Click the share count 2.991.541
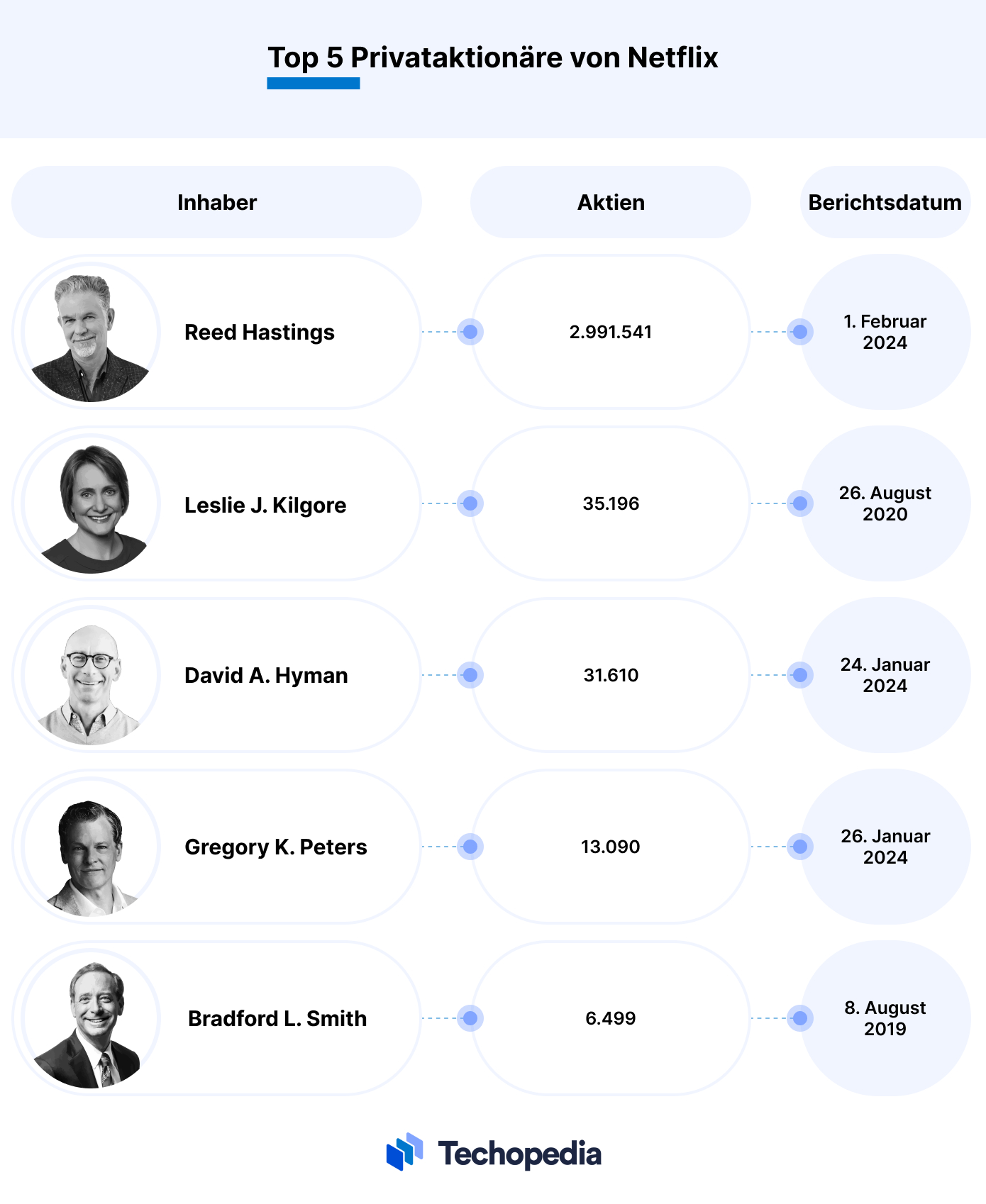Screen dimensions: 986x1204 [x=611, y=332]
